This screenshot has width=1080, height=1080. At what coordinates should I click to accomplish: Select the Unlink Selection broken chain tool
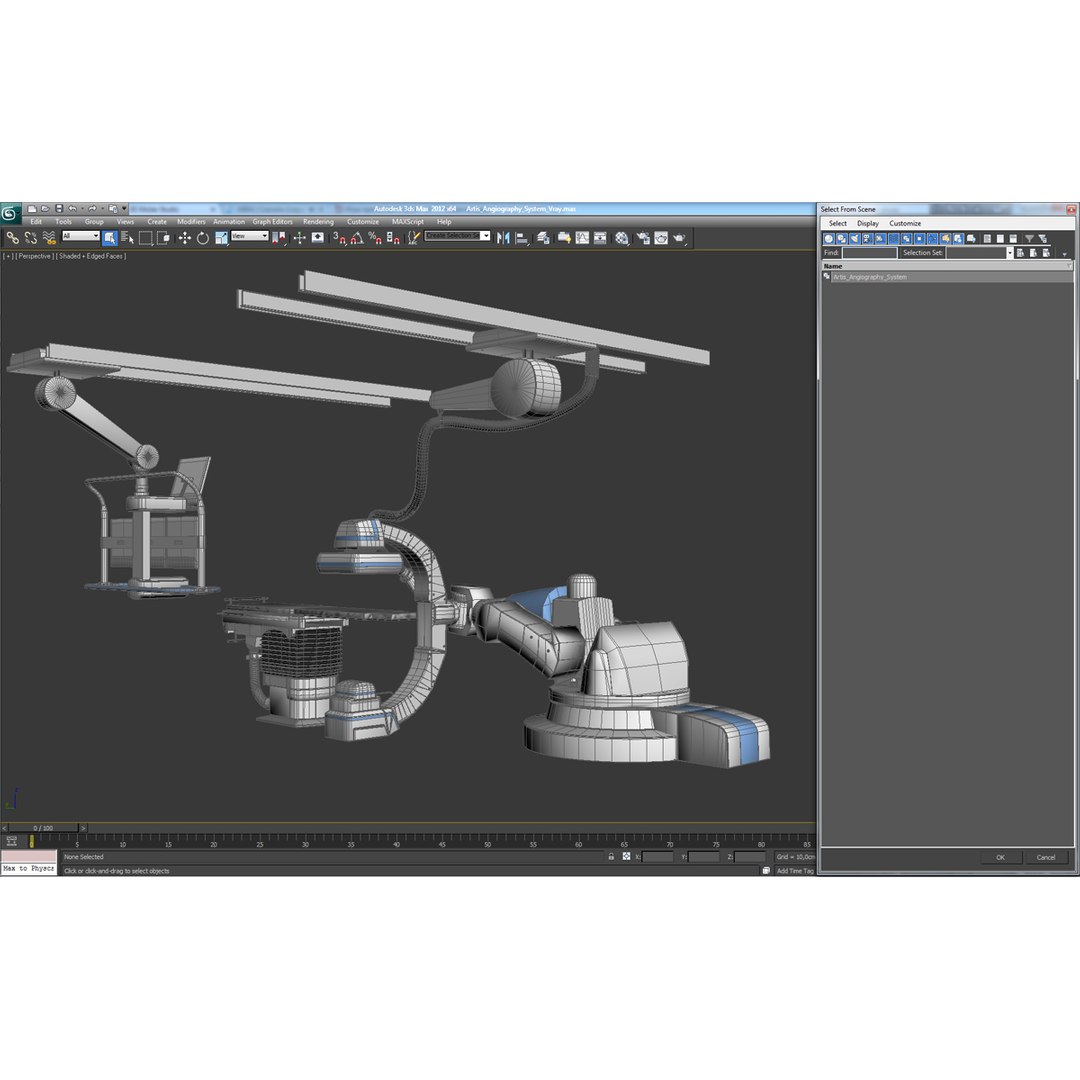tap(31, 238)
